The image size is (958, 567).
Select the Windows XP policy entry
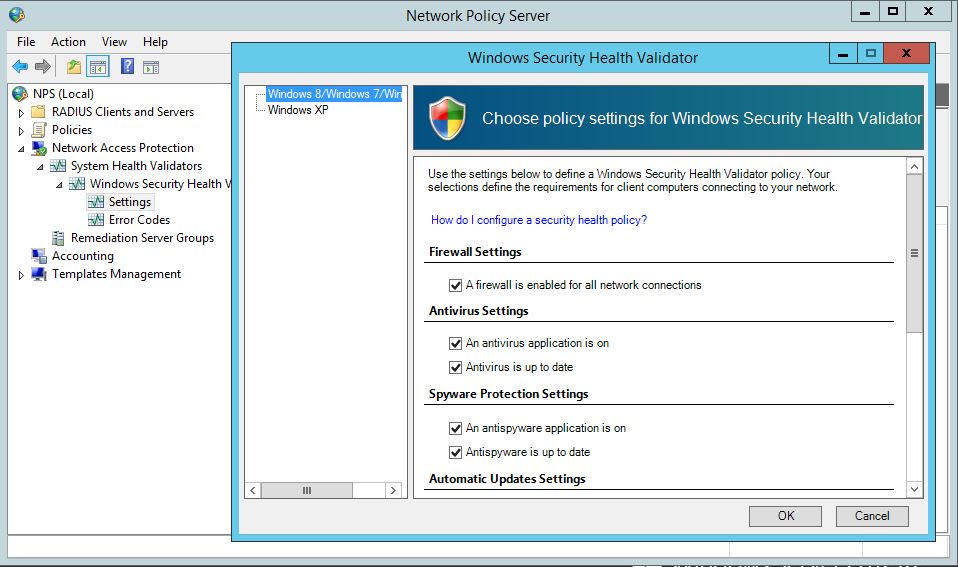(x=298, y=110)
